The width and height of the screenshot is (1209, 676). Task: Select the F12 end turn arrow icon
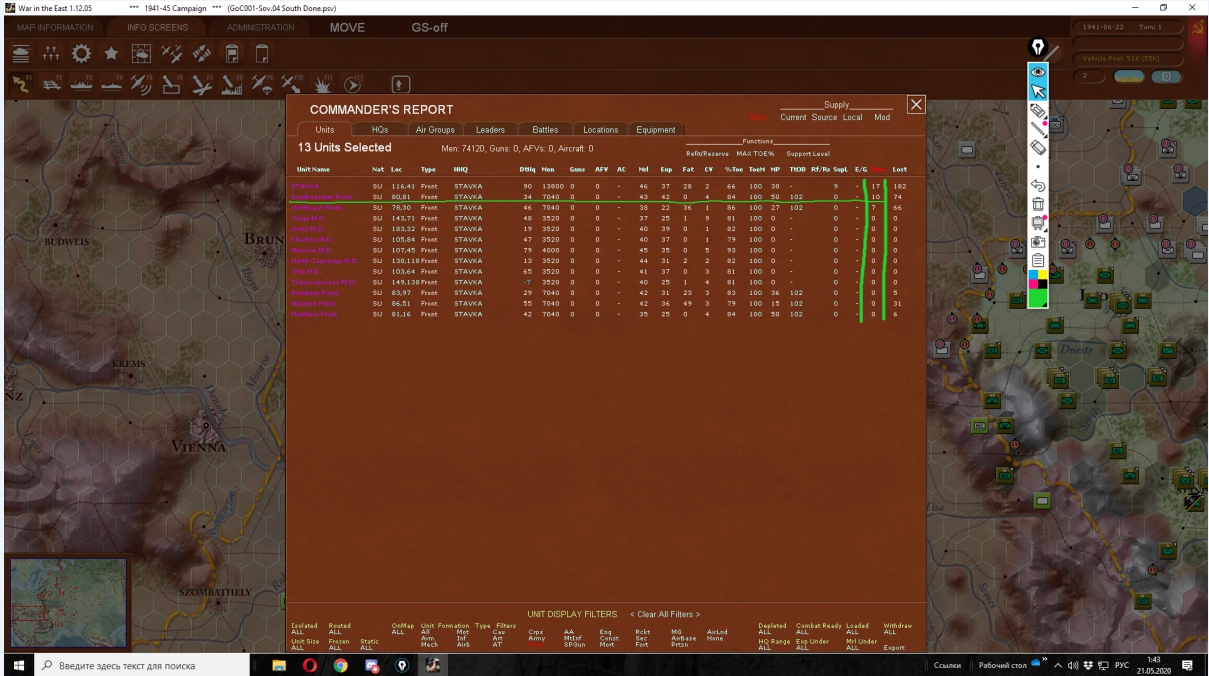click(x=353, y=84)
